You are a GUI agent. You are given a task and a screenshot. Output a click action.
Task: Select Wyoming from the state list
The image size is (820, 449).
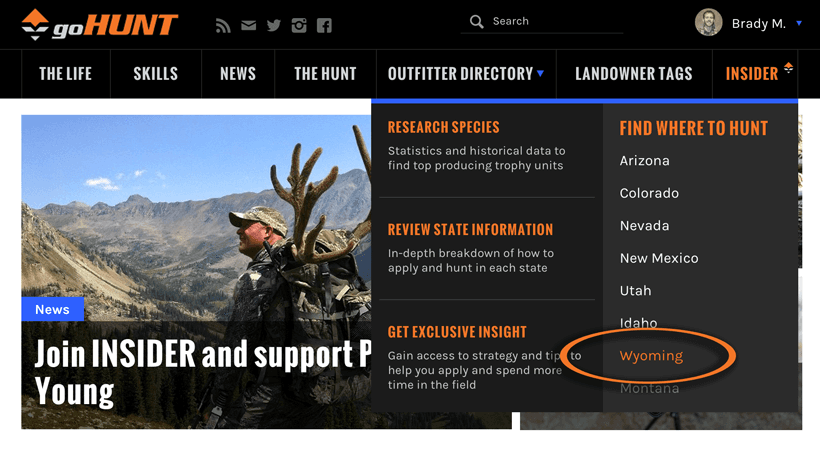point(651,356)
